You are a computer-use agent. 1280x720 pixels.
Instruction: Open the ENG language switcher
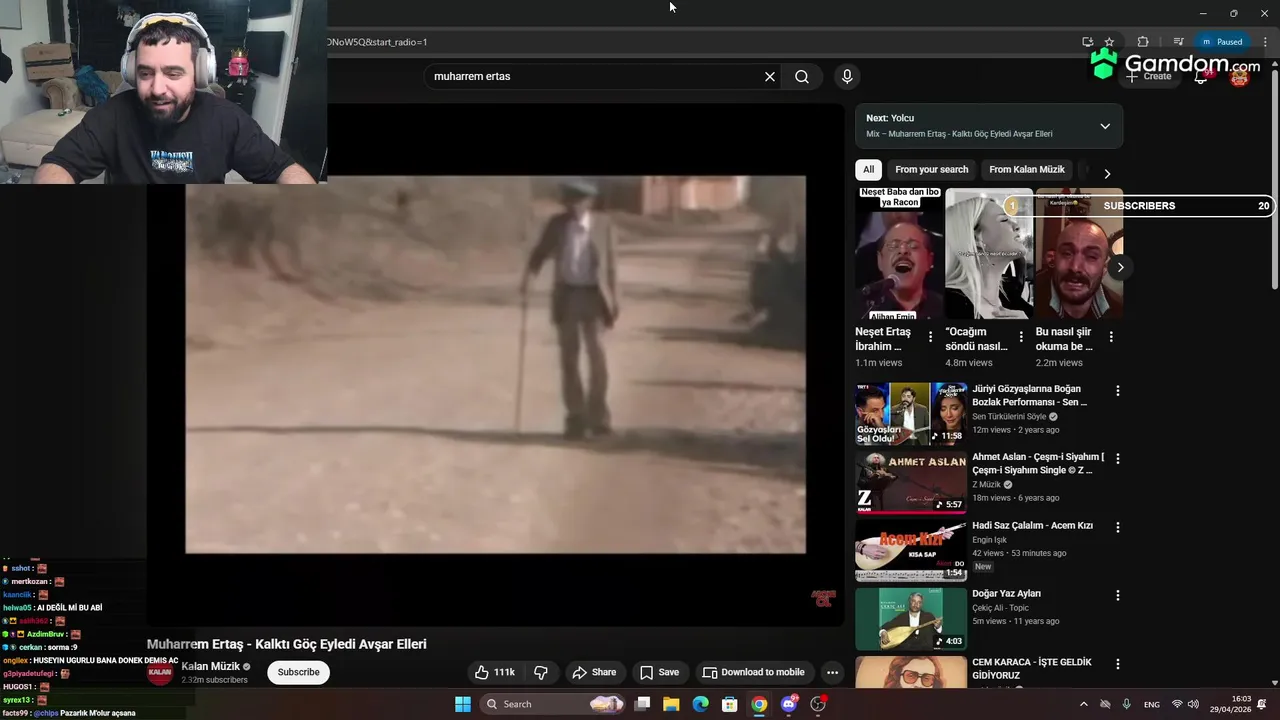[x=1152, y=704]
